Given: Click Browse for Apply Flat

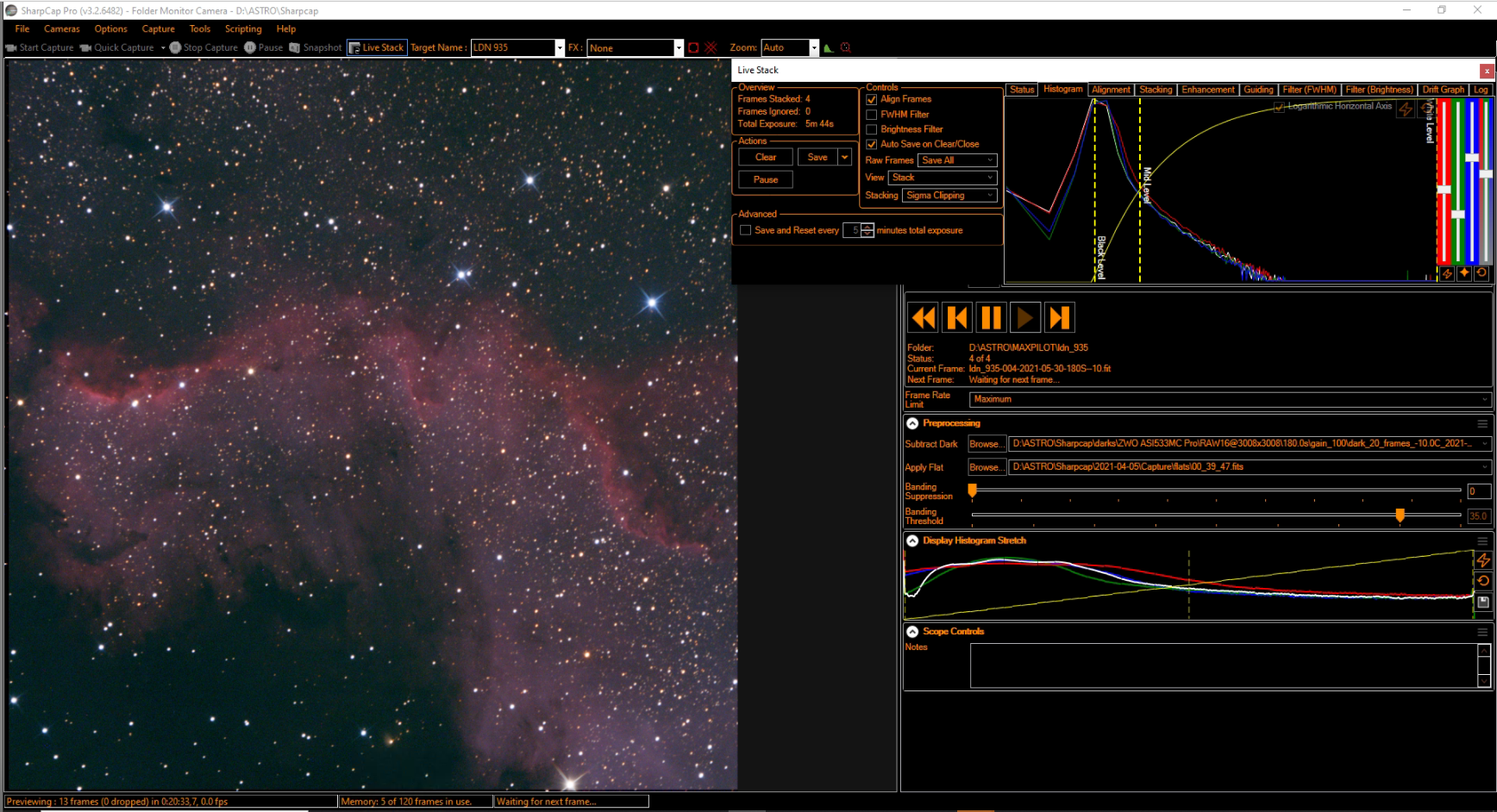Looking at the screenshot, I should pyautogui.click(x=987, y=467).
